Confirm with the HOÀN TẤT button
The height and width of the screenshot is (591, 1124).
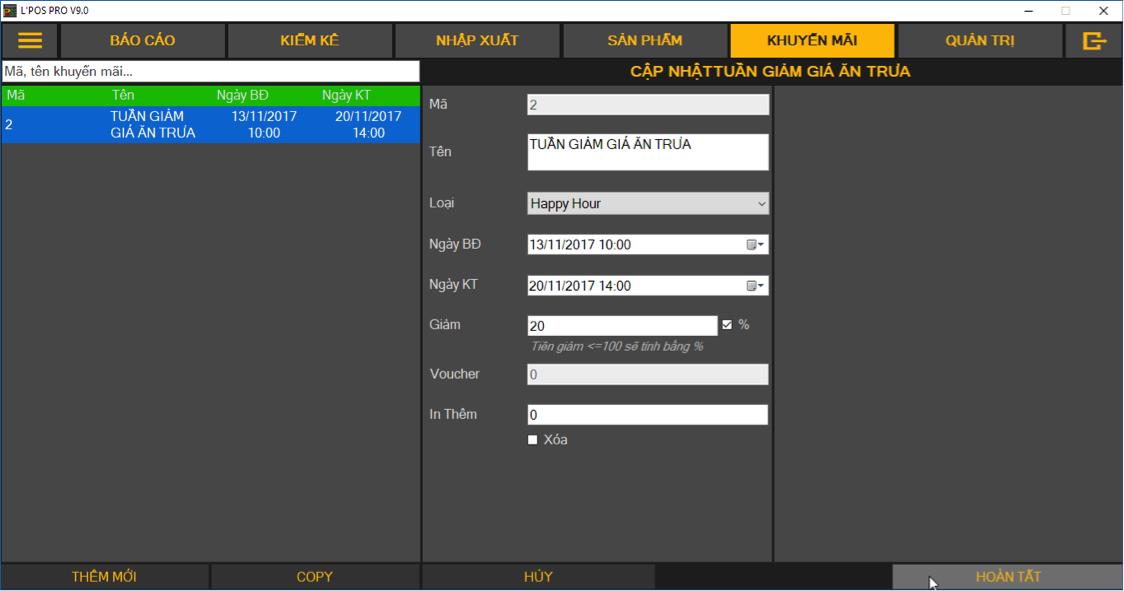point(1007,577)
